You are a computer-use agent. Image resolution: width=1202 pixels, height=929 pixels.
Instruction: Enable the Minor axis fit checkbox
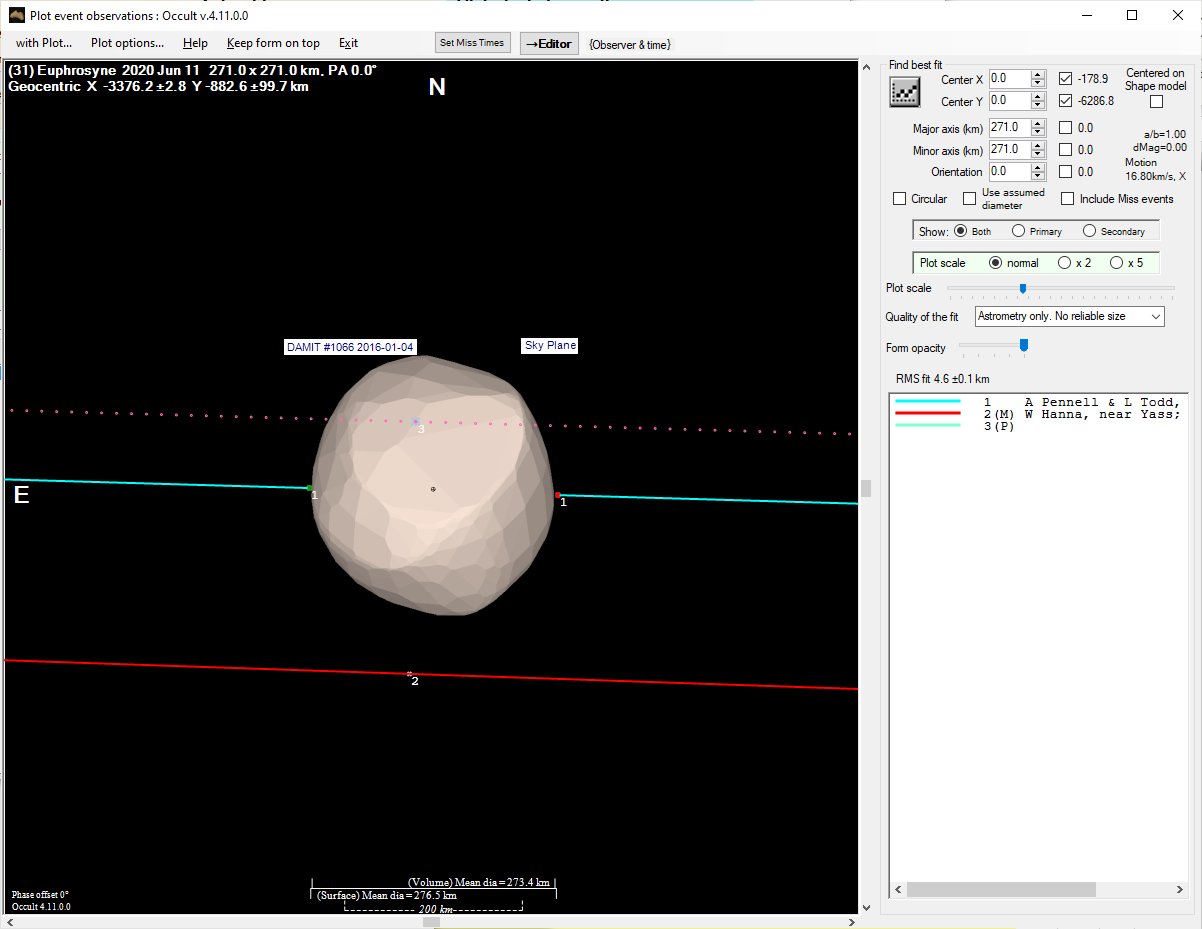[1066, 150]
